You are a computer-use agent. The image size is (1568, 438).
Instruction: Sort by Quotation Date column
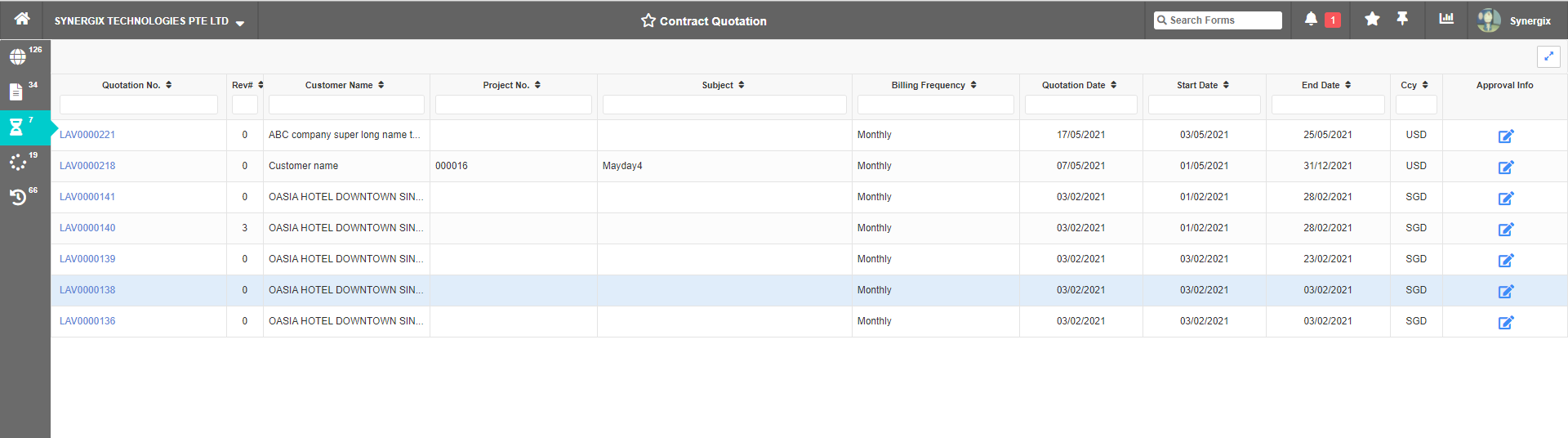coord(1113,85)
